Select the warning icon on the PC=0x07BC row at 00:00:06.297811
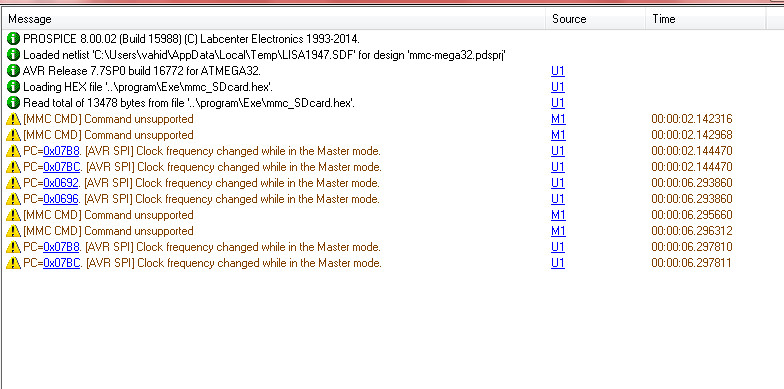The image size is (784, 389). tap(14, 263)
